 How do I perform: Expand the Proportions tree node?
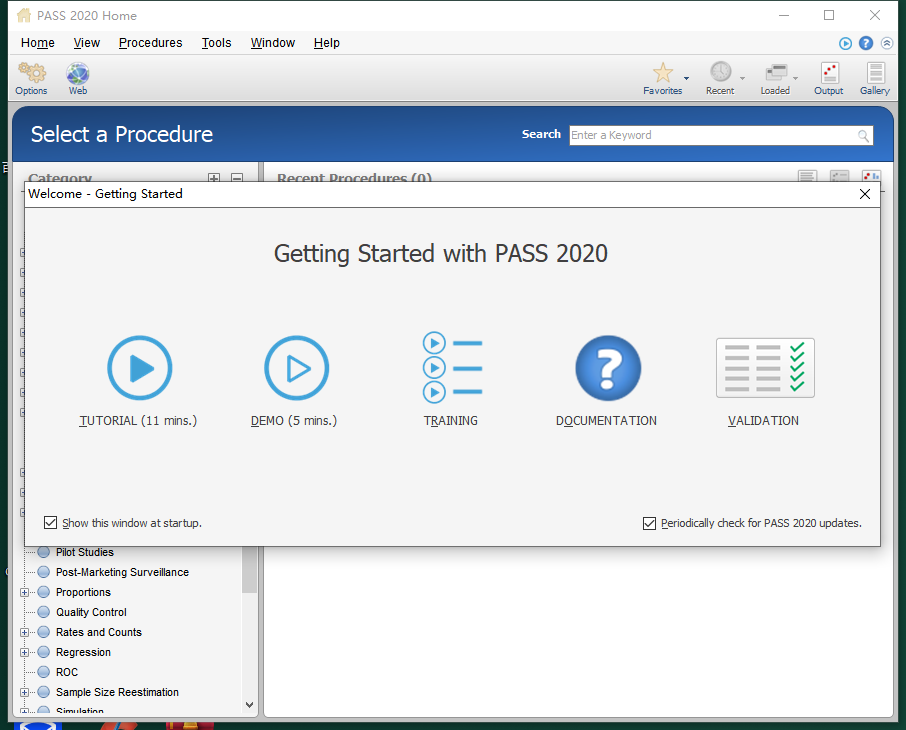click(24, 592)
